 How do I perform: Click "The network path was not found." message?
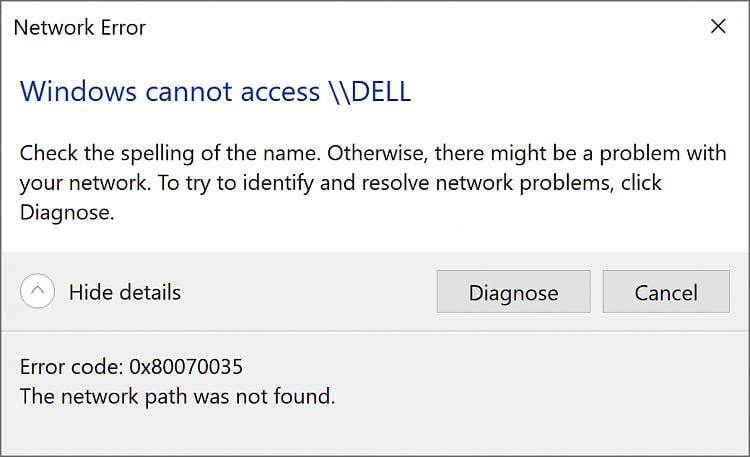click(x=177, y=396)
